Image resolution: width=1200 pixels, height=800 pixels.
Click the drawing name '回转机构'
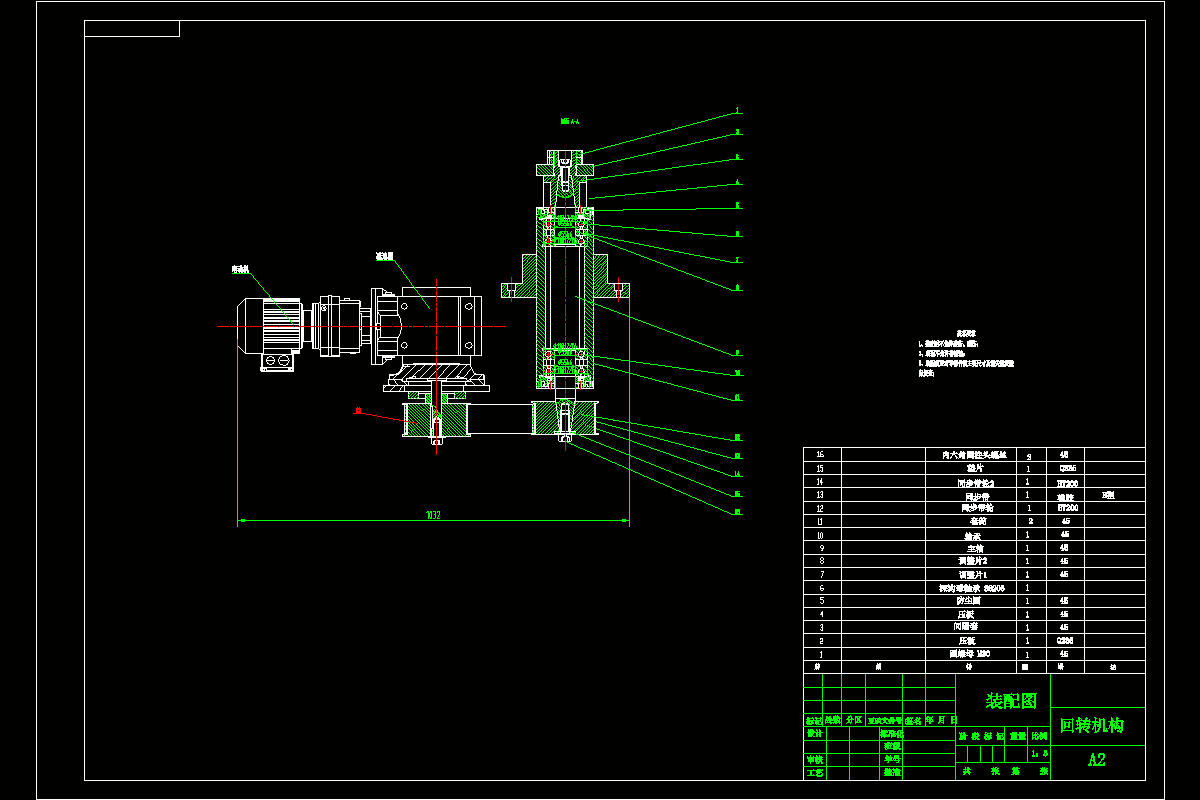pos(1092,725)
